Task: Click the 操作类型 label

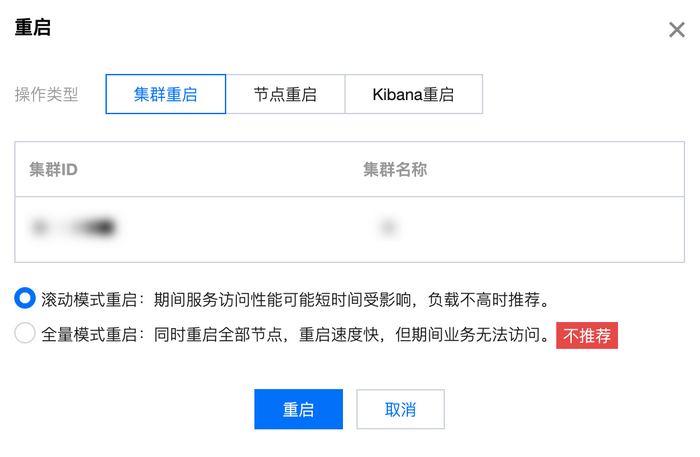Action: click(x=46, y=95)
